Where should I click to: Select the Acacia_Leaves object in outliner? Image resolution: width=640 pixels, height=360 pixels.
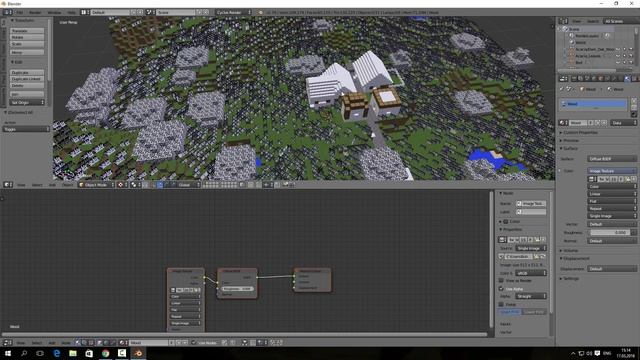(588, 56)
